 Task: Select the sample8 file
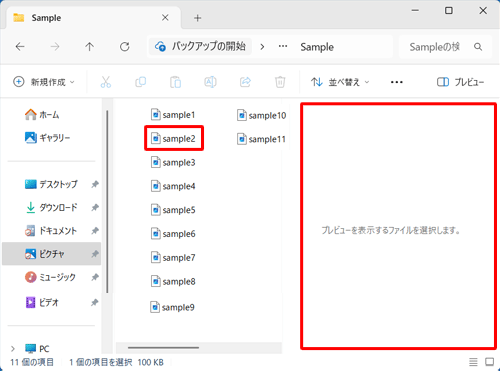pyautogui.click(x=173, y=281)
